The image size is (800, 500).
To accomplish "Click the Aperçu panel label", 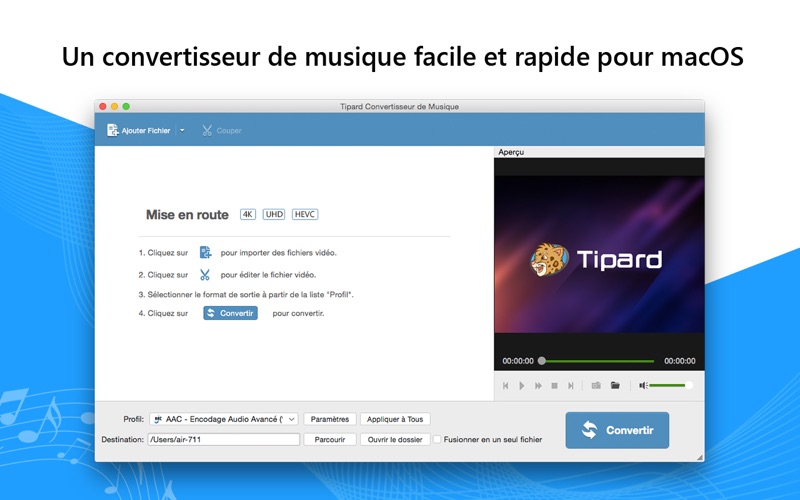I will 511,152.
